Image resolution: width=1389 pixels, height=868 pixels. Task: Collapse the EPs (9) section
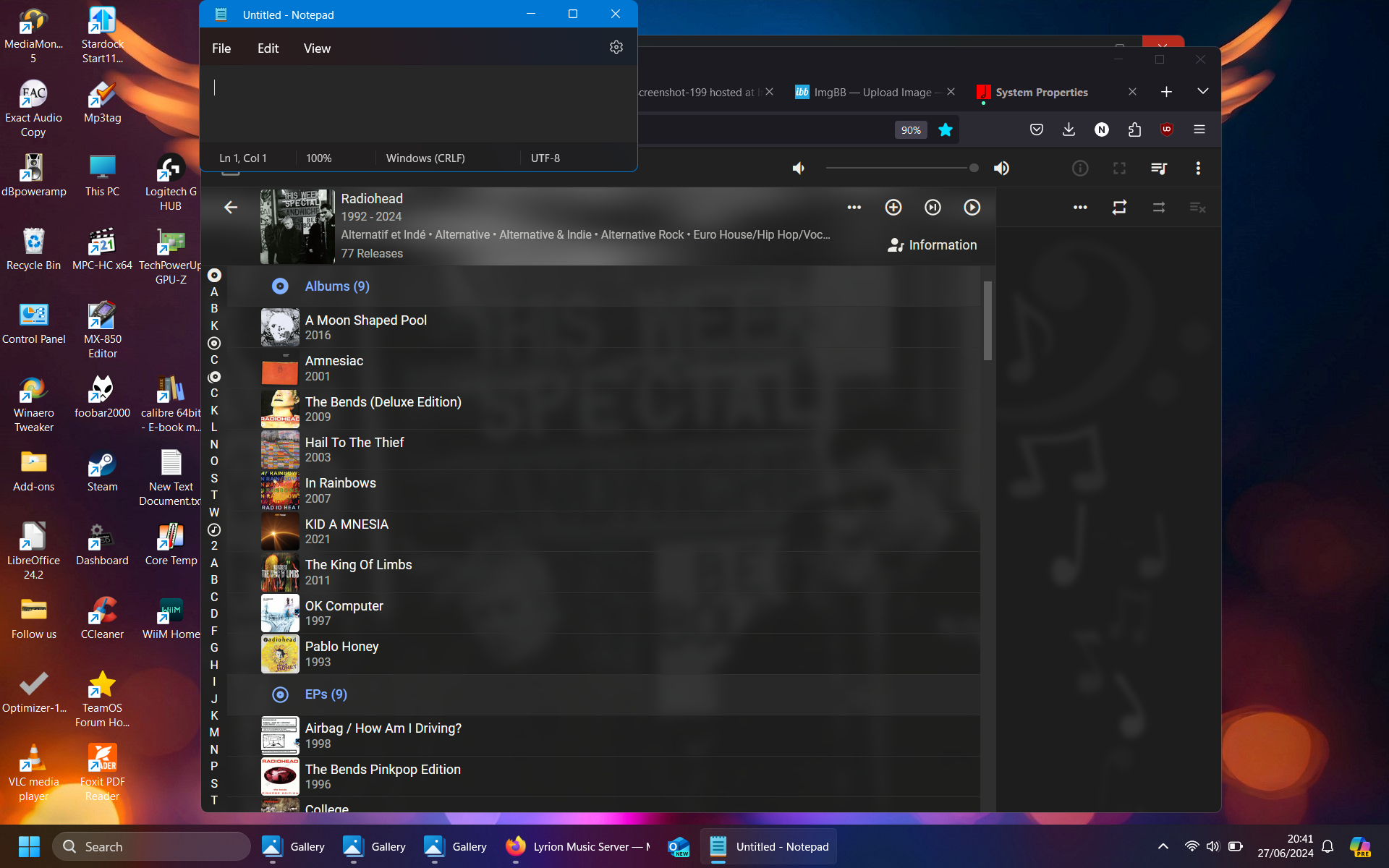604,694
